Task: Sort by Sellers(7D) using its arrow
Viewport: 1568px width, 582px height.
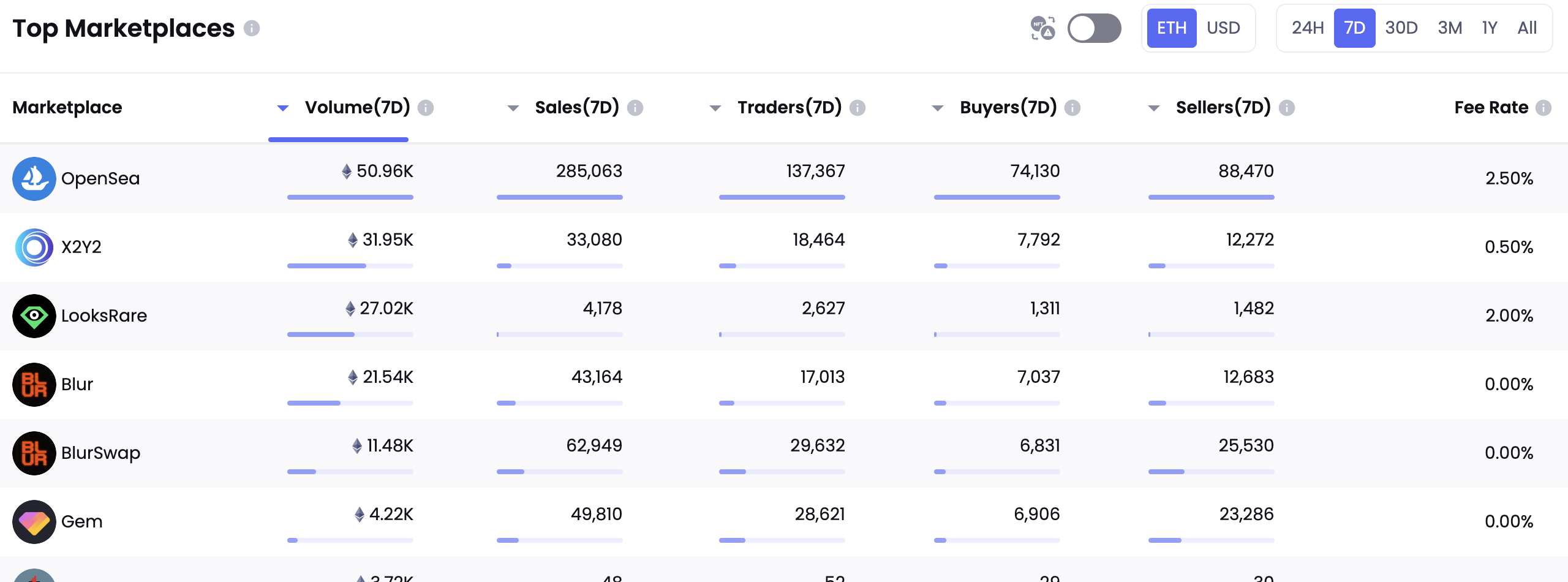Action: tap(1154, 108)
